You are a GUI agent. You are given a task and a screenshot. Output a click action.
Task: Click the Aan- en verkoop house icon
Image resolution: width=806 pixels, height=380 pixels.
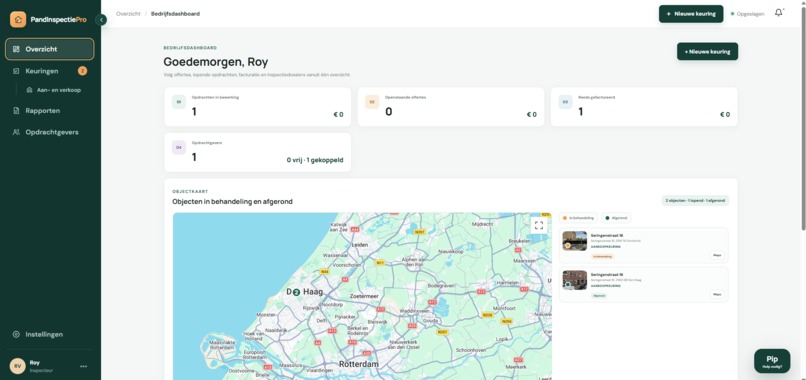pyautogui.click(x=29, y=90)
